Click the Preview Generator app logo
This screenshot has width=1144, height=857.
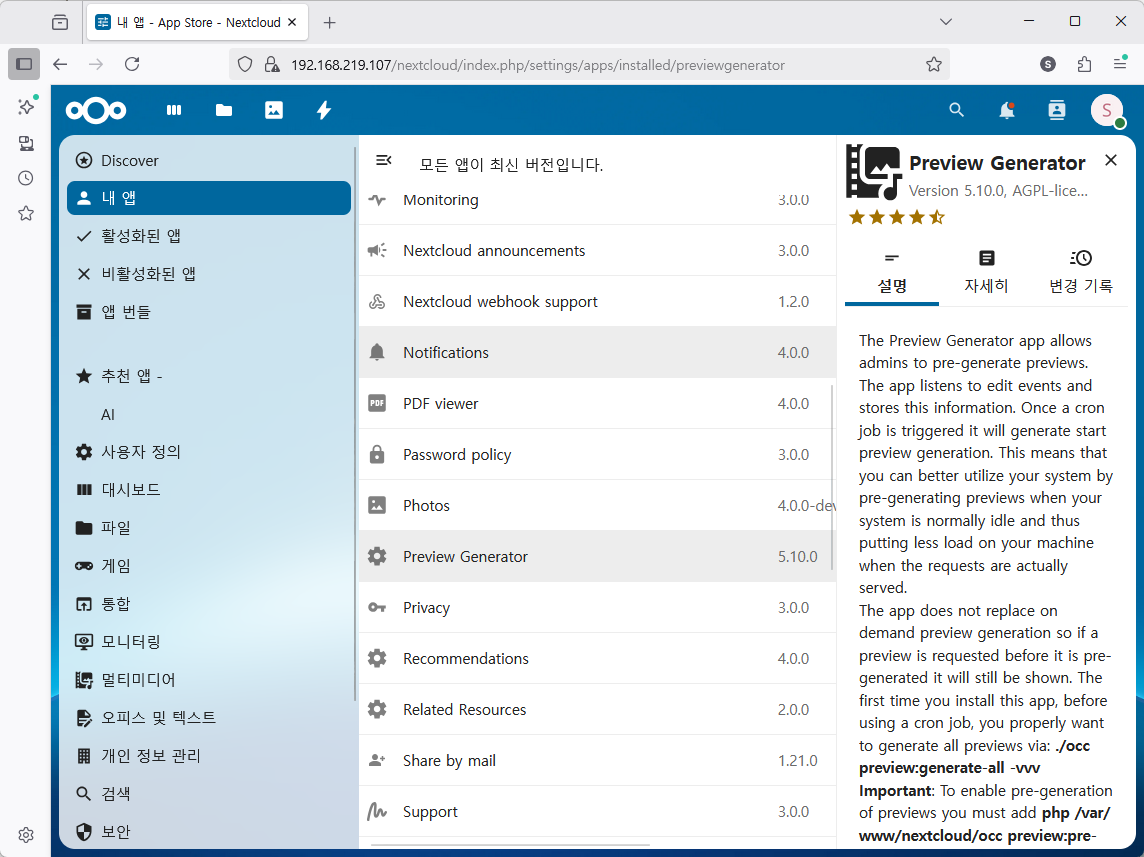(873, 172)
